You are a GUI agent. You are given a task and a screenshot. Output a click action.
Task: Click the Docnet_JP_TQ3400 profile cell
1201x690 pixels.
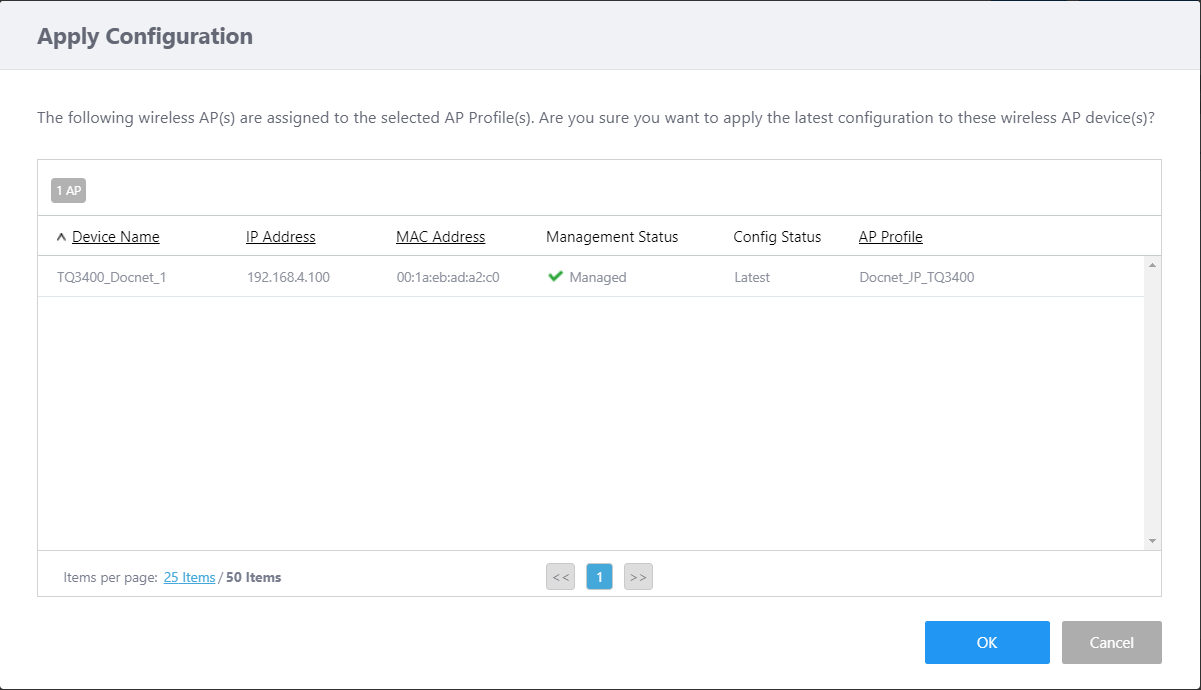916,277
